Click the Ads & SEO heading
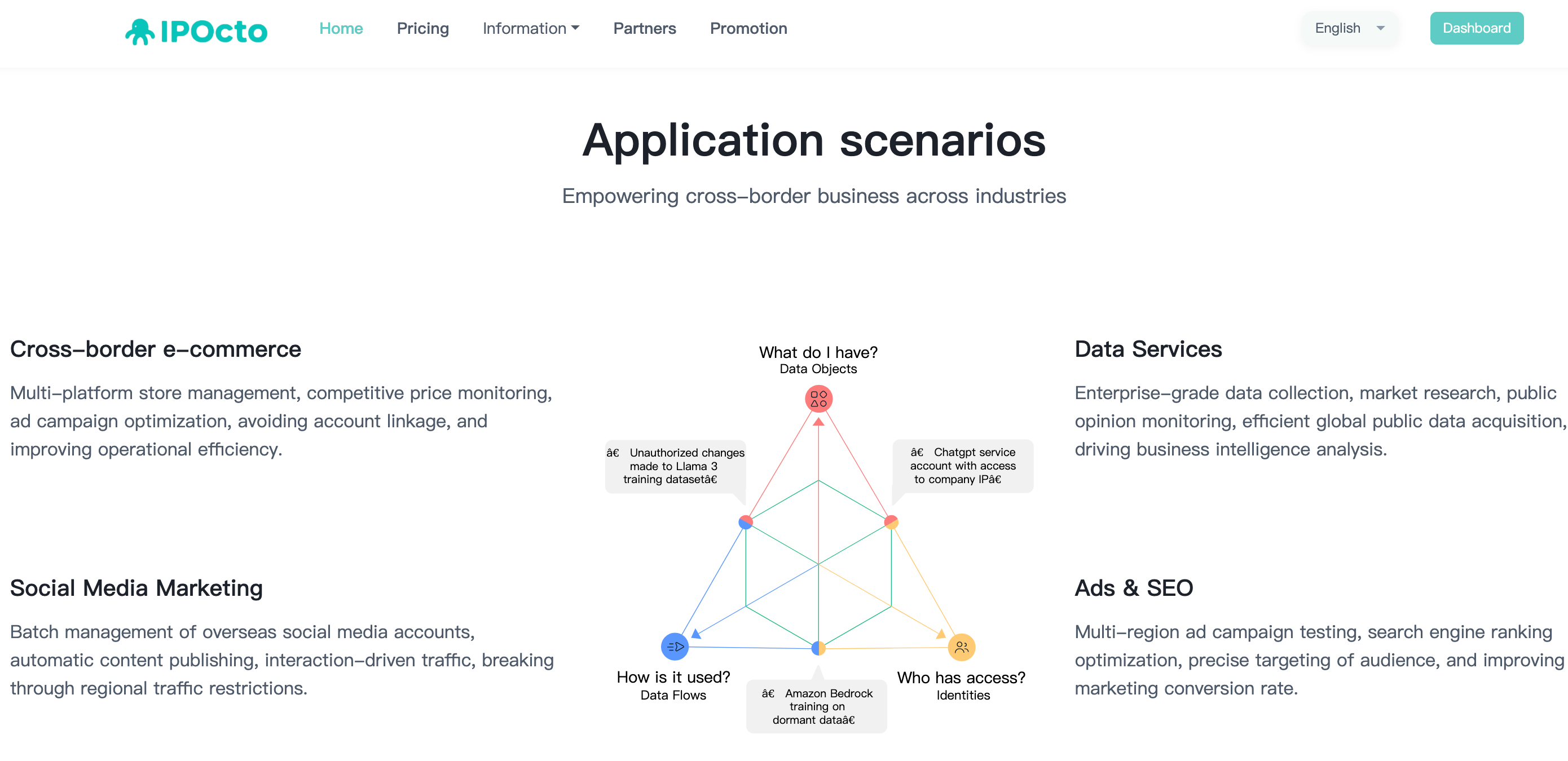 click(x=1133, y=589)
